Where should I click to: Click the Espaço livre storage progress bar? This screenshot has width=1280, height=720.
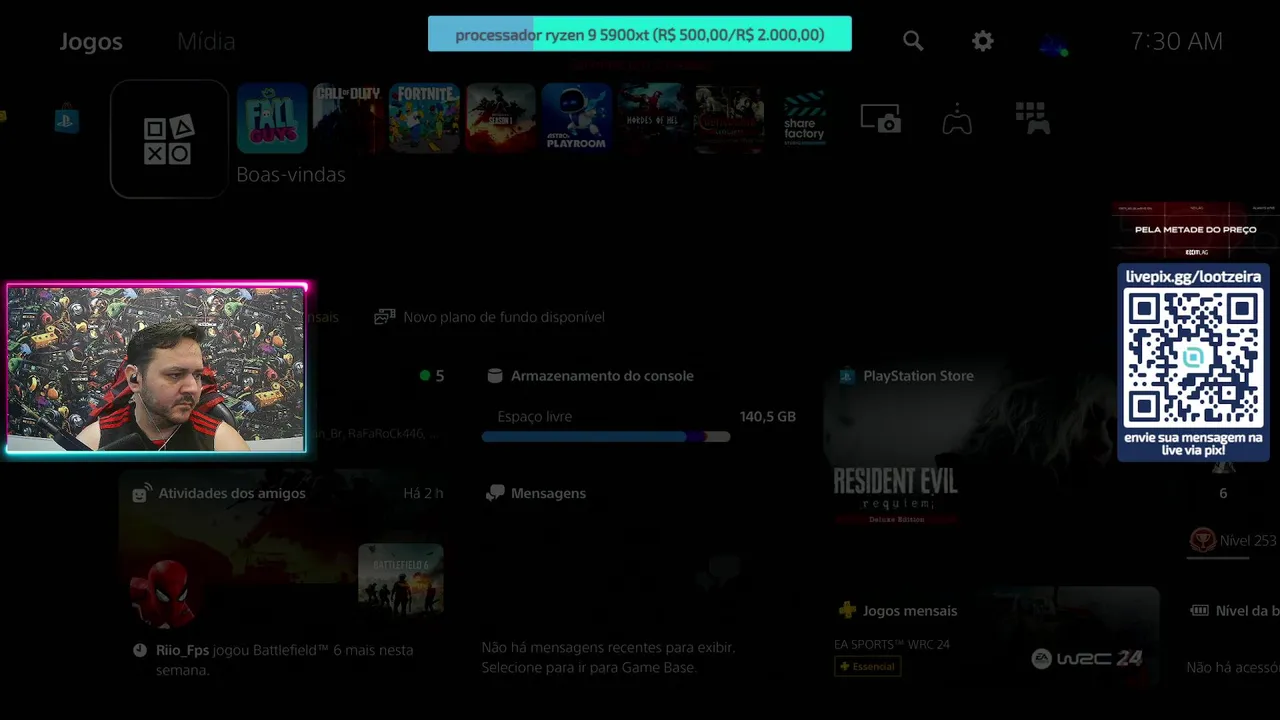[606, 437]
